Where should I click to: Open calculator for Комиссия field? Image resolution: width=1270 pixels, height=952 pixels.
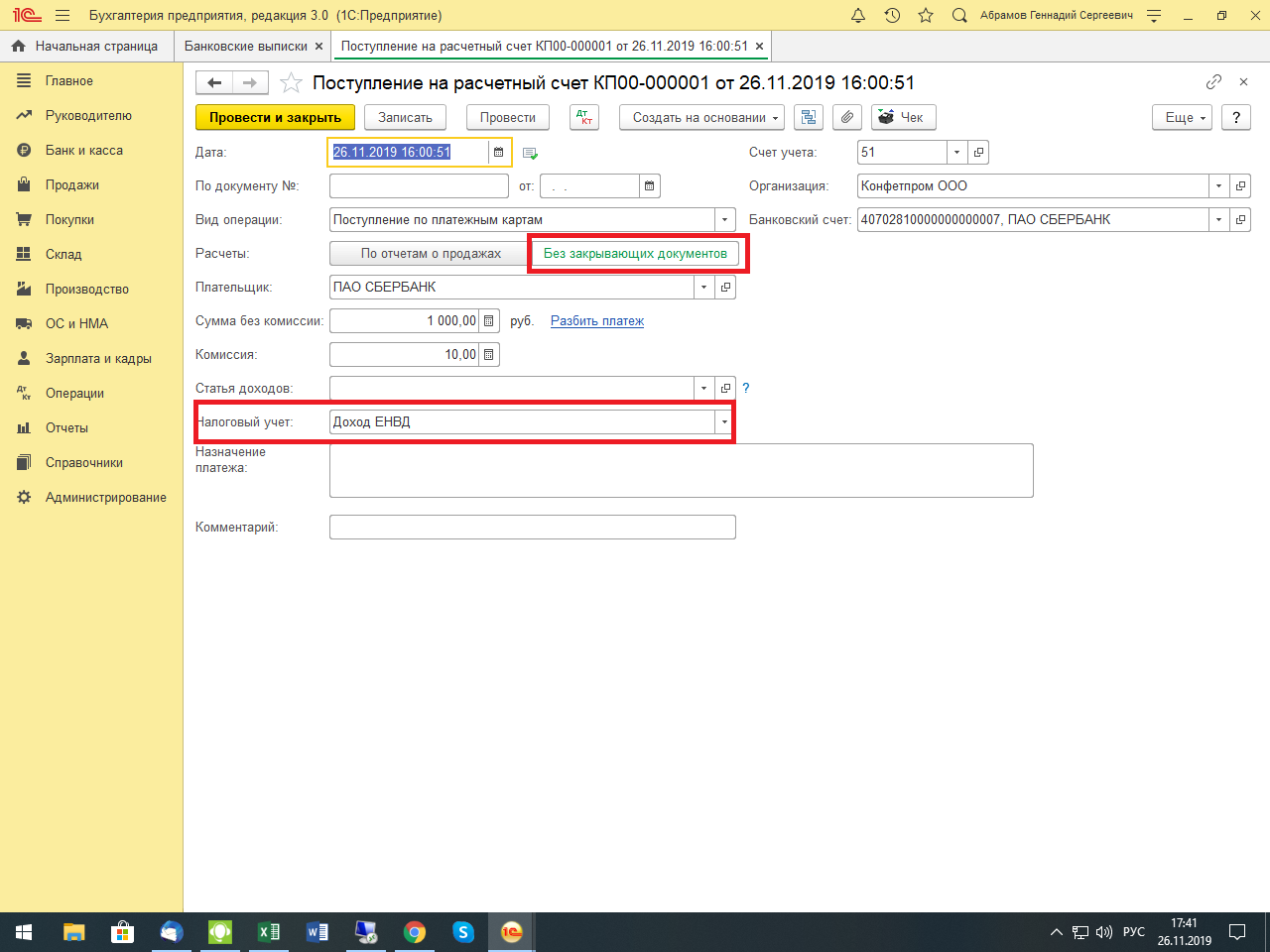point(489,355)
